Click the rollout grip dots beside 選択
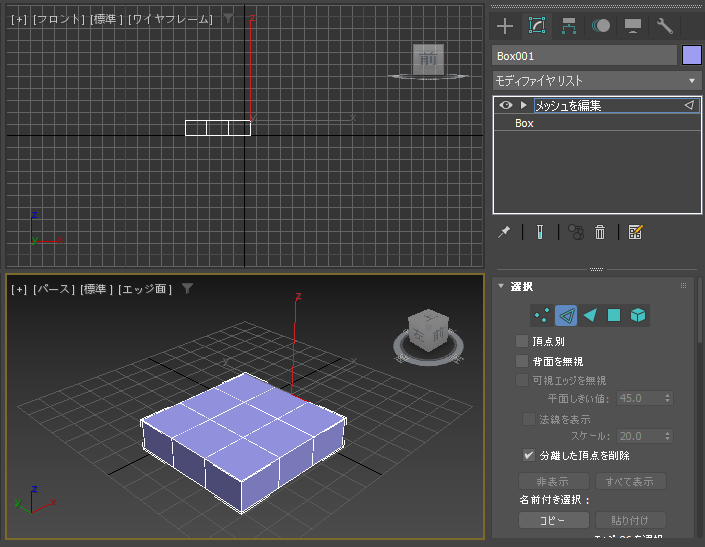 (x=683, y=286)
